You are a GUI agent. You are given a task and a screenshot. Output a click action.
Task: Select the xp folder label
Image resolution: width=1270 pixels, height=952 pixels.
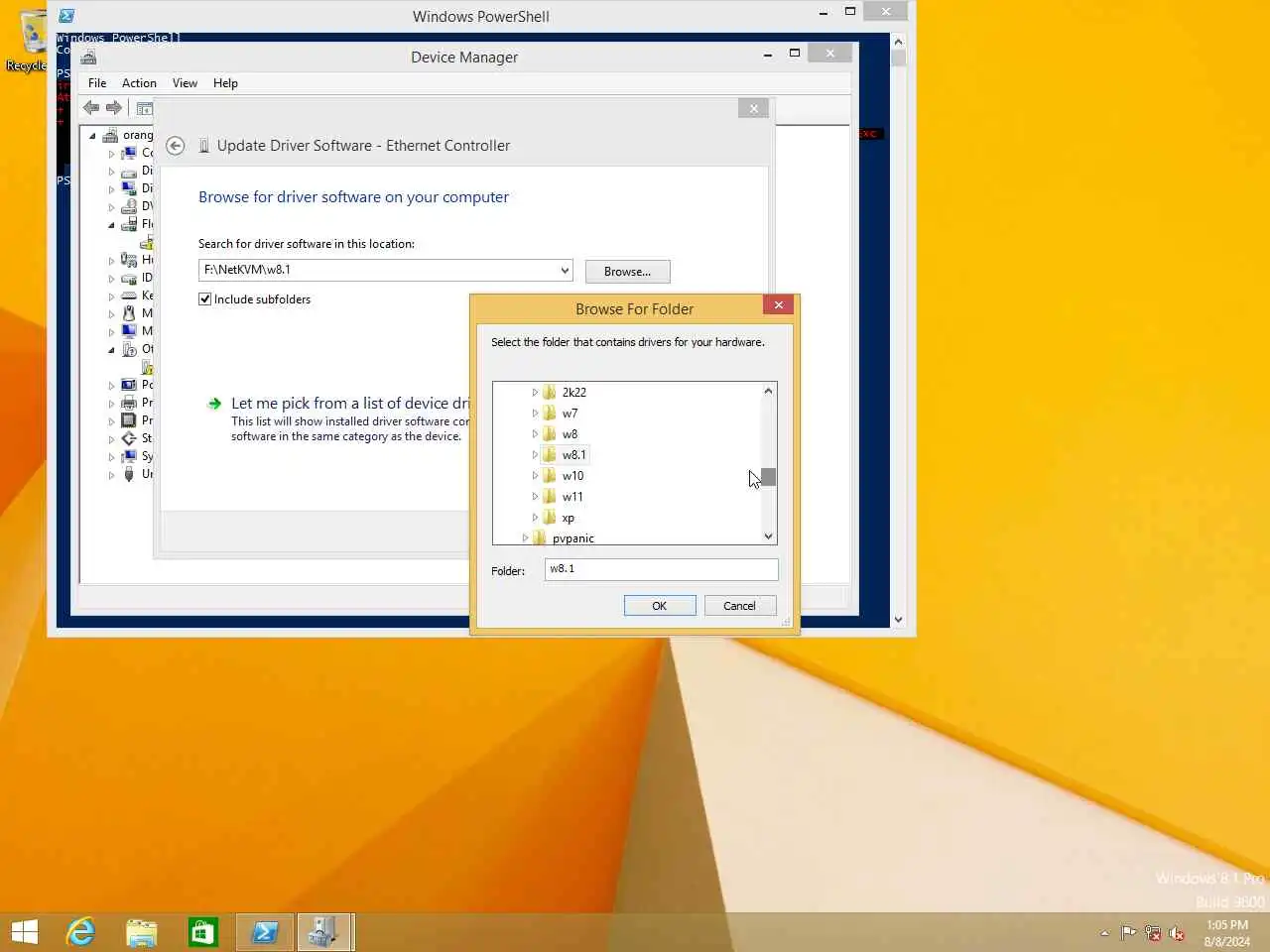pyautogui.click(x=569, y=518)
